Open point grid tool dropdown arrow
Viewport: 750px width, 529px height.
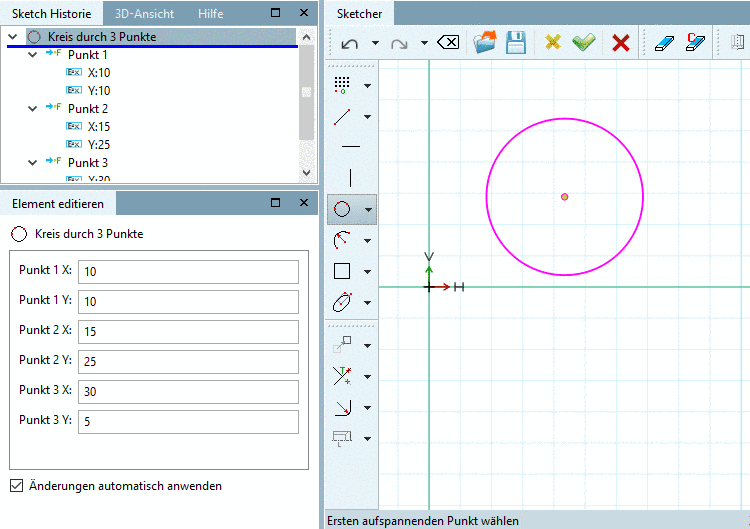[367, 86]
